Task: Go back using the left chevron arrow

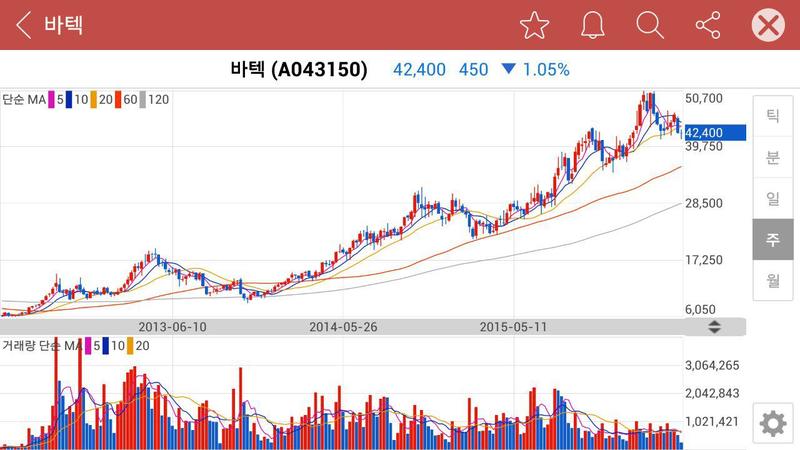Action: point(23,25)
